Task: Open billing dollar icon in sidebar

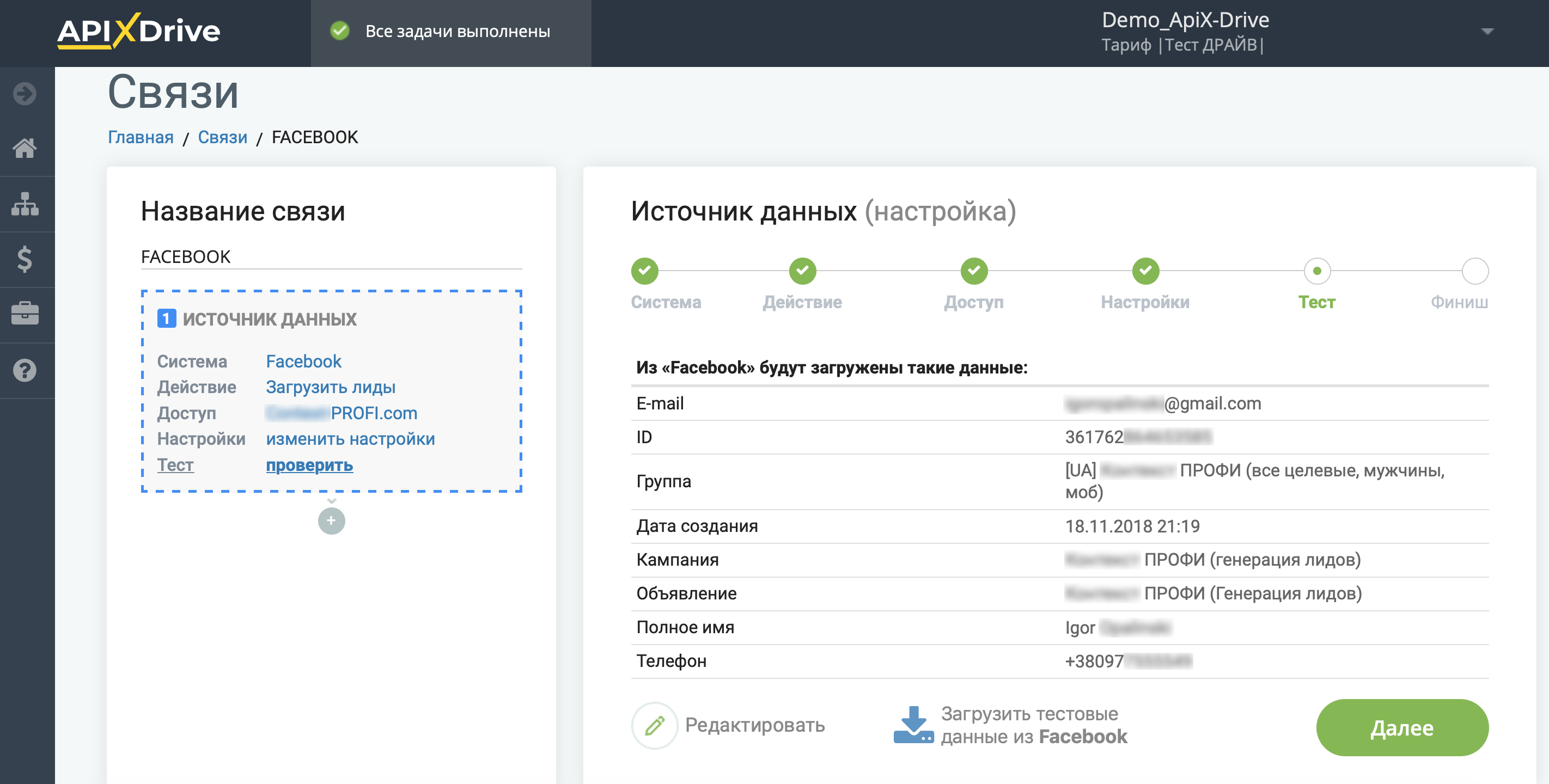Action: tap(25, 259)
